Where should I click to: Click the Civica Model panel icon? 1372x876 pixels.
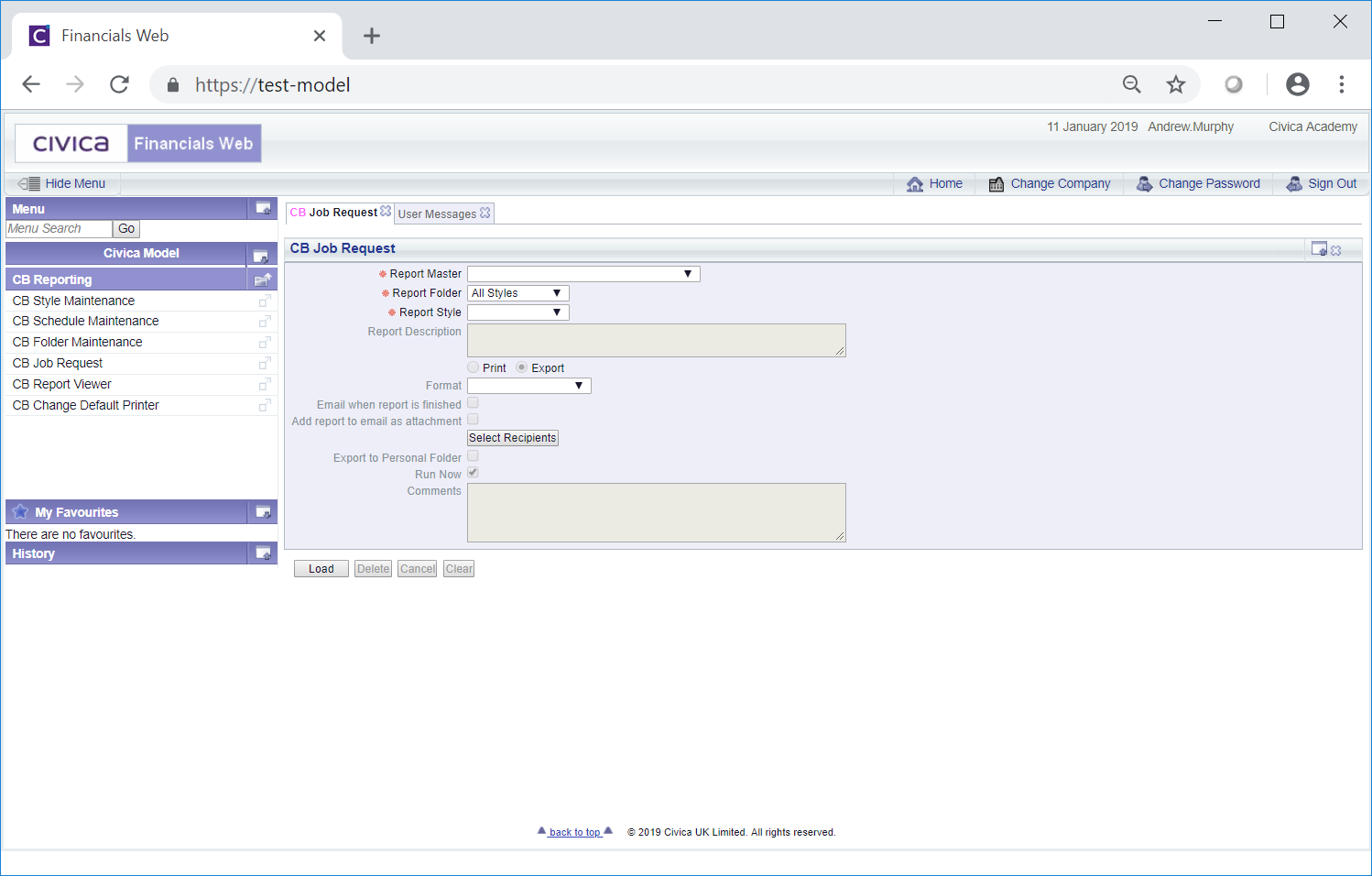click(260, 255)
